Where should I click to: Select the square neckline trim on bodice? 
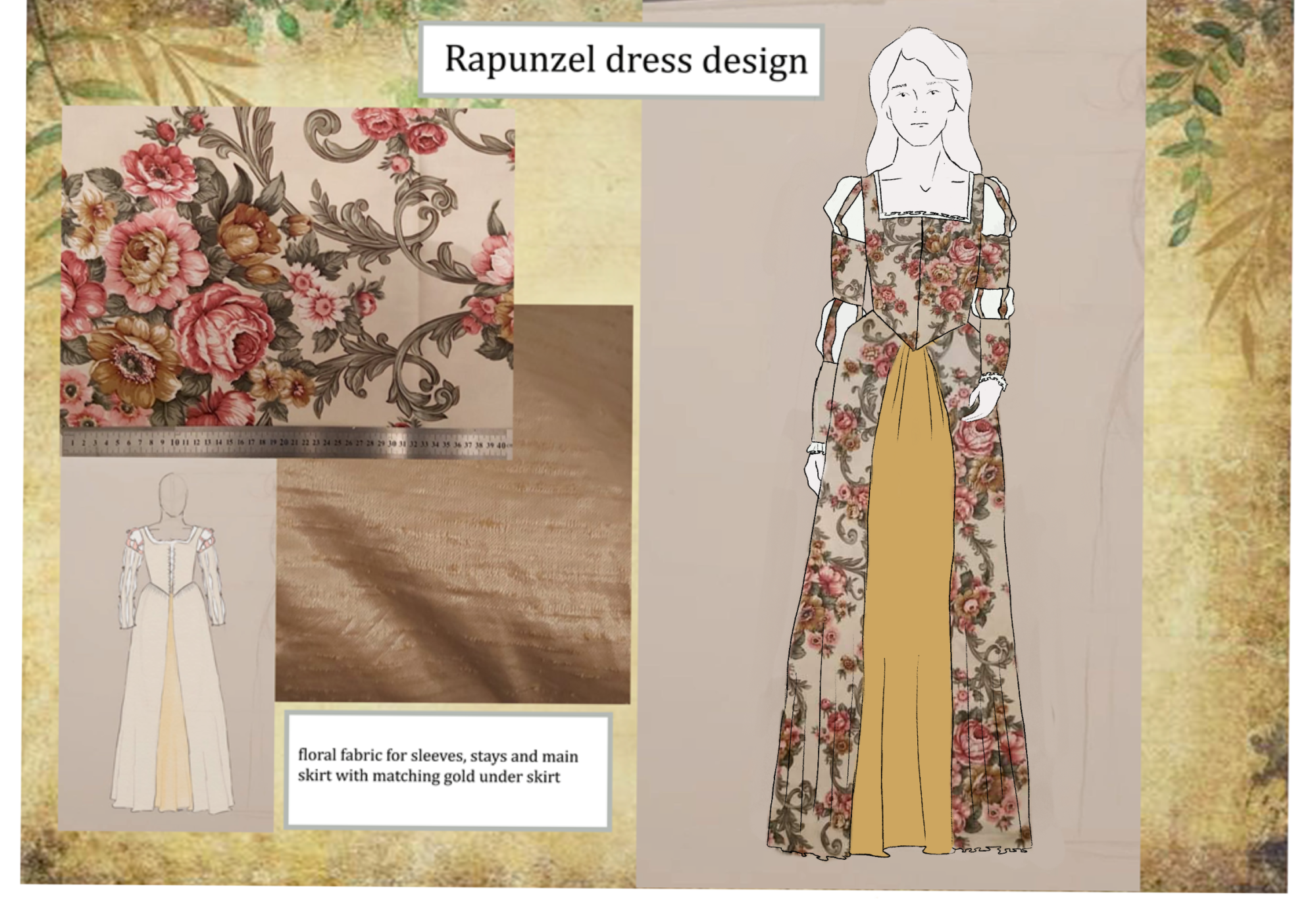click(924, 214)
